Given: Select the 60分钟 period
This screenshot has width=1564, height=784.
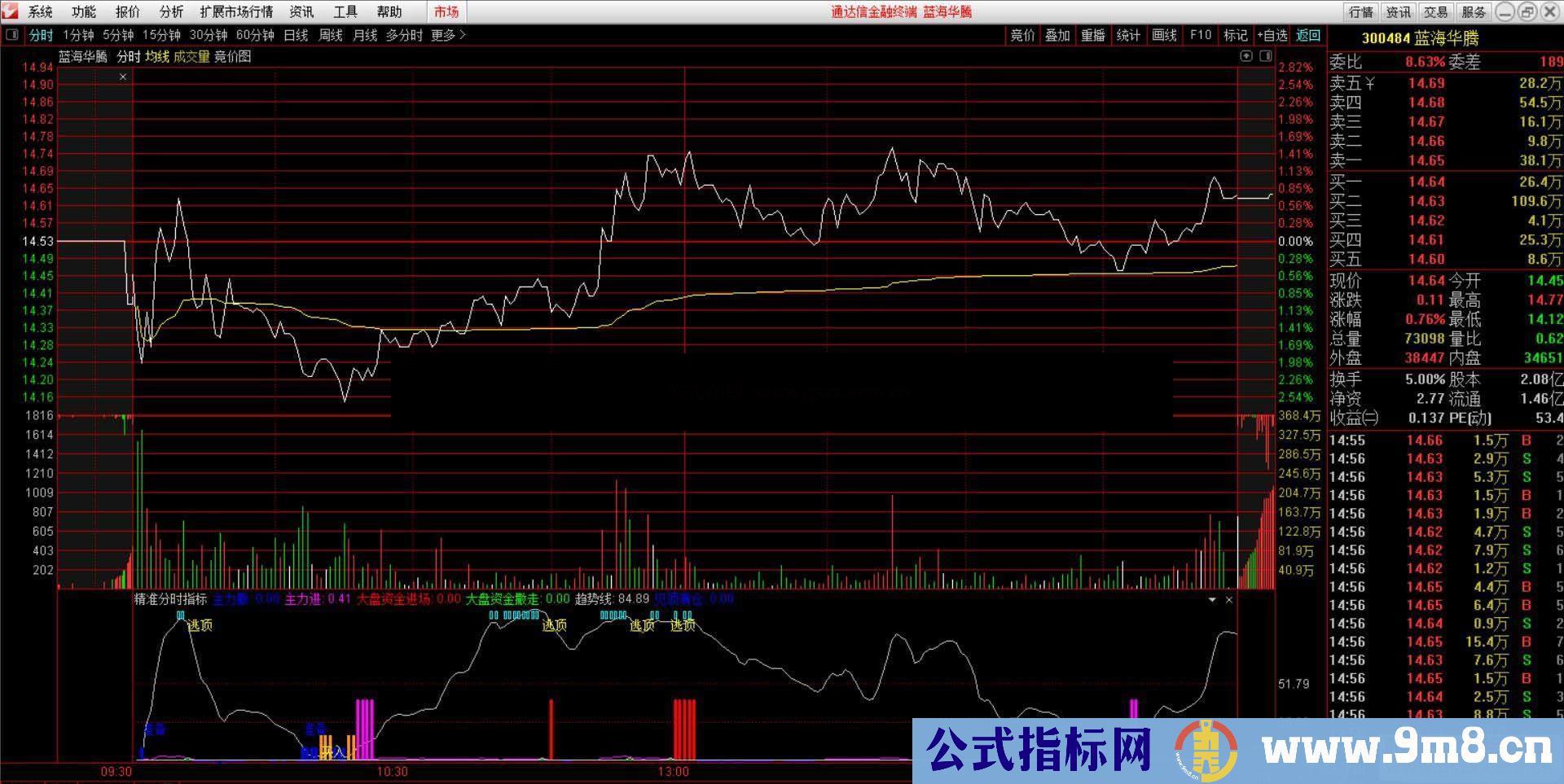Looking at the screenshot, I should tap(255, 35).
